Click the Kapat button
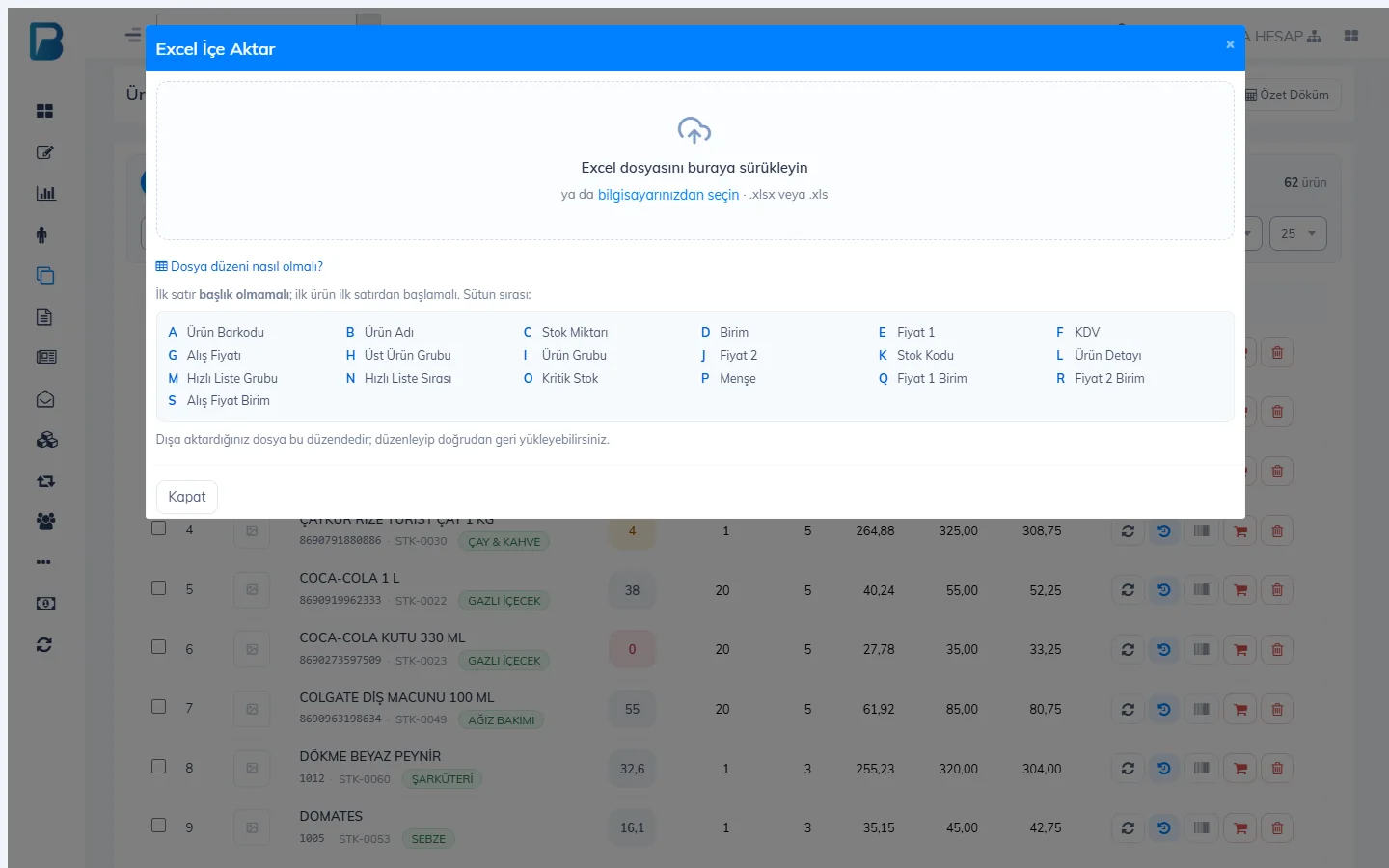Viewport: 1389px width, 868px height. point(187,497)
